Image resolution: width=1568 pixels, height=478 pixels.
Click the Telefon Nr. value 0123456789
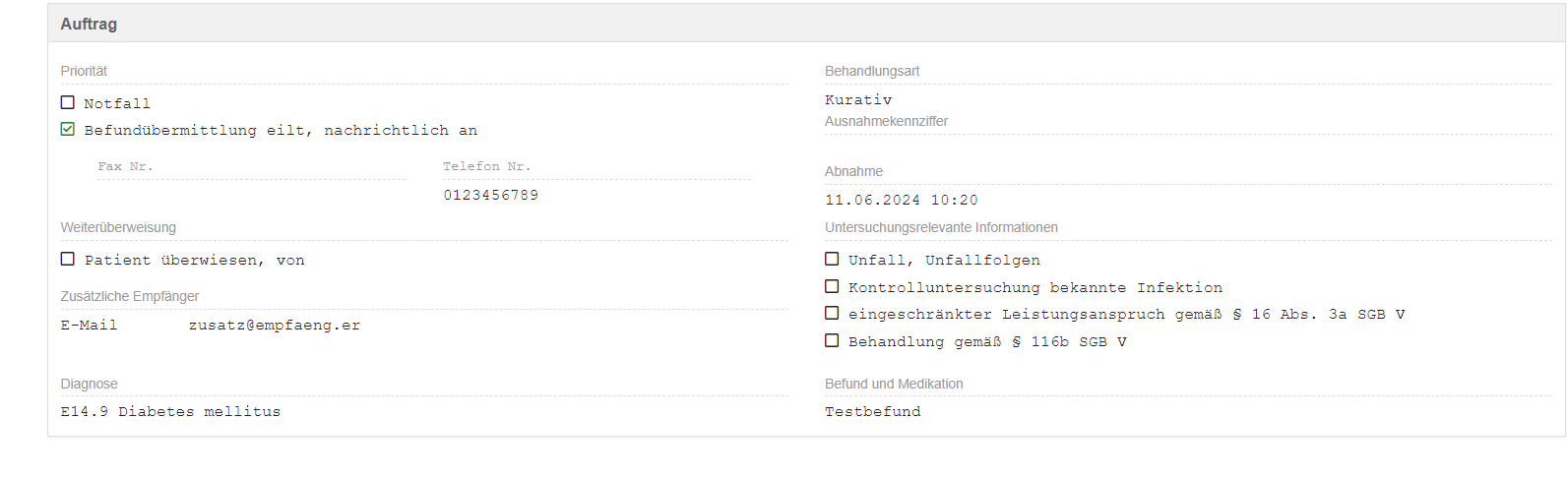click(x=490, y=195)
